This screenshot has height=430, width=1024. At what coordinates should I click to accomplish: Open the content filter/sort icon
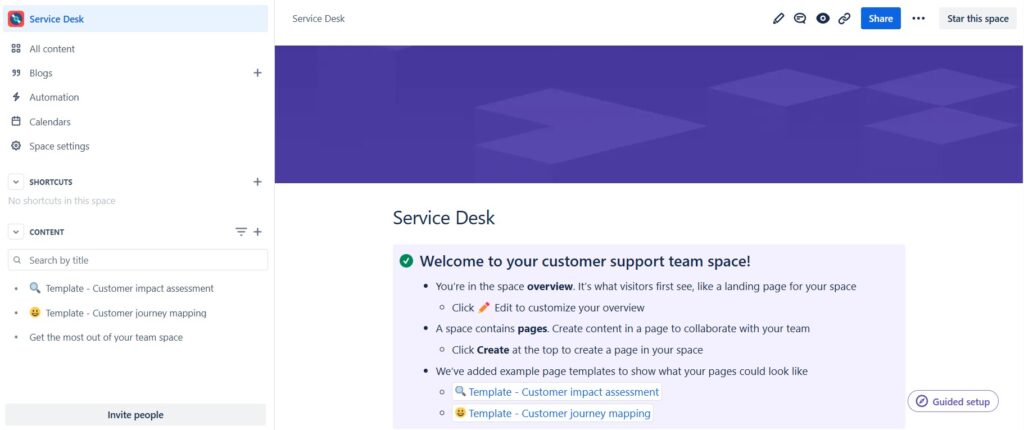[x=241, y=232]
